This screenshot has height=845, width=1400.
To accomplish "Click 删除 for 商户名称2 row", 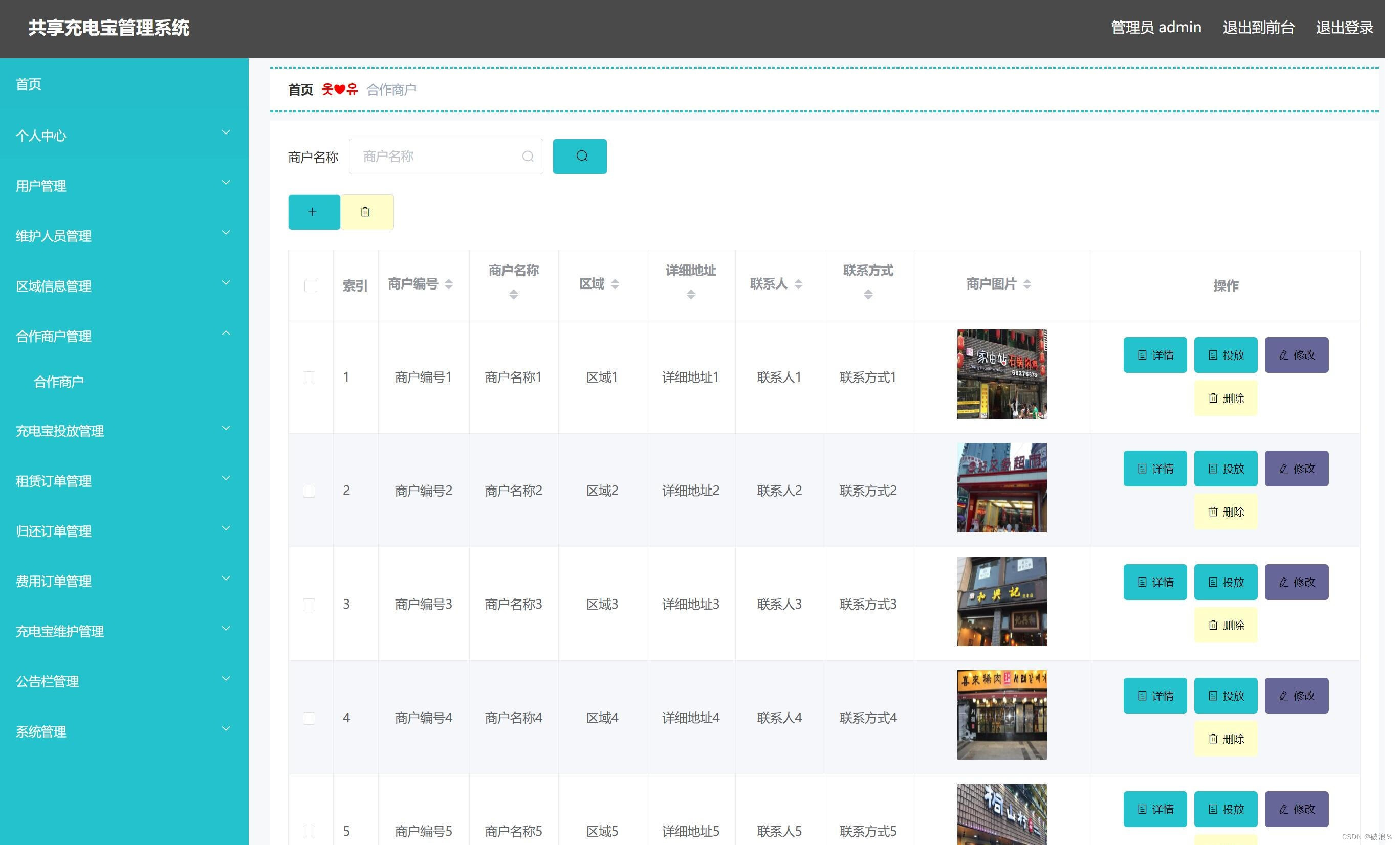I will pos(1226,512).
